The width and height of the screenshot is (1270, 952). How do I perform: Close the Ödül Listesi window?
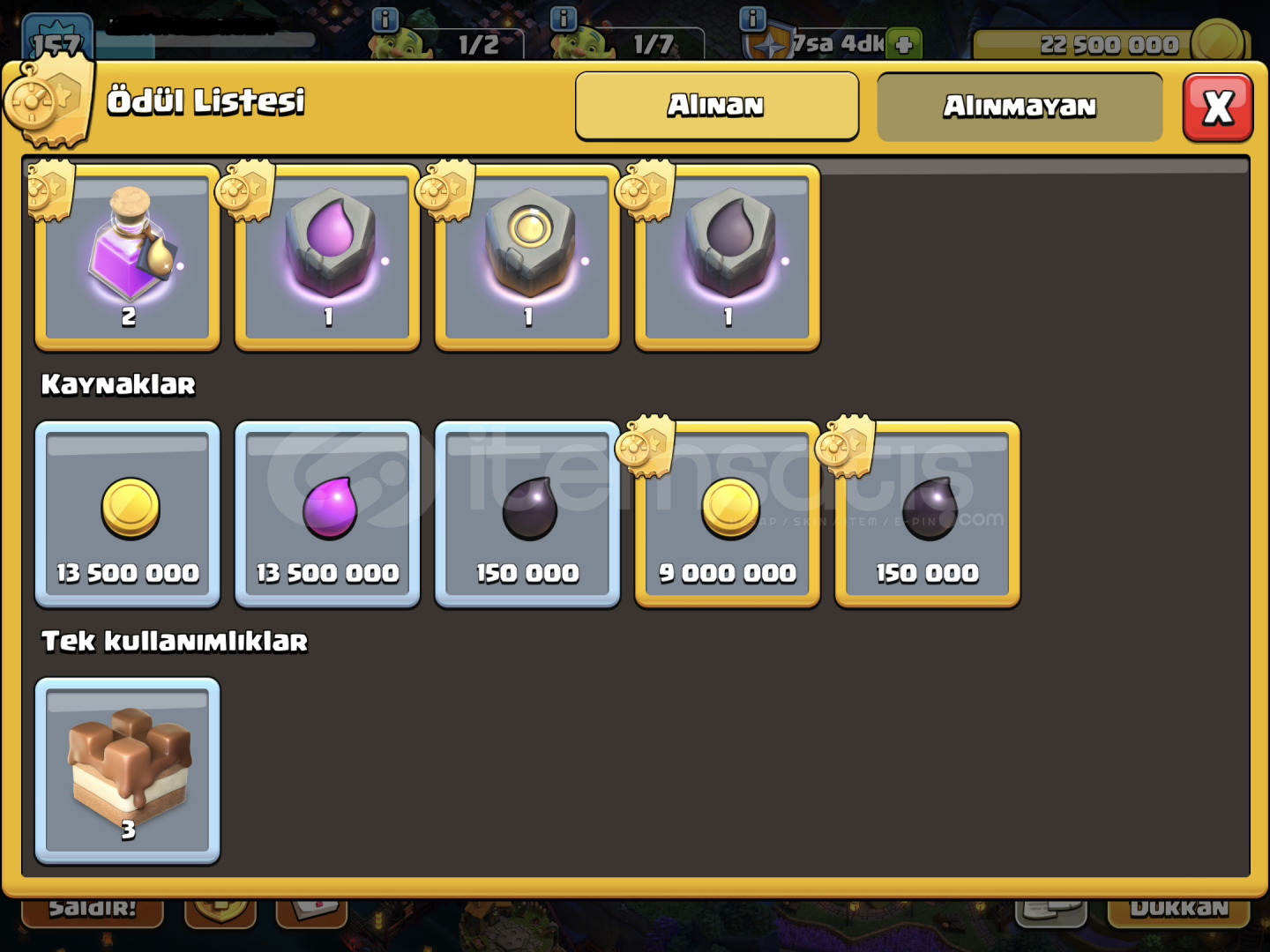[x=1218, y=108]
